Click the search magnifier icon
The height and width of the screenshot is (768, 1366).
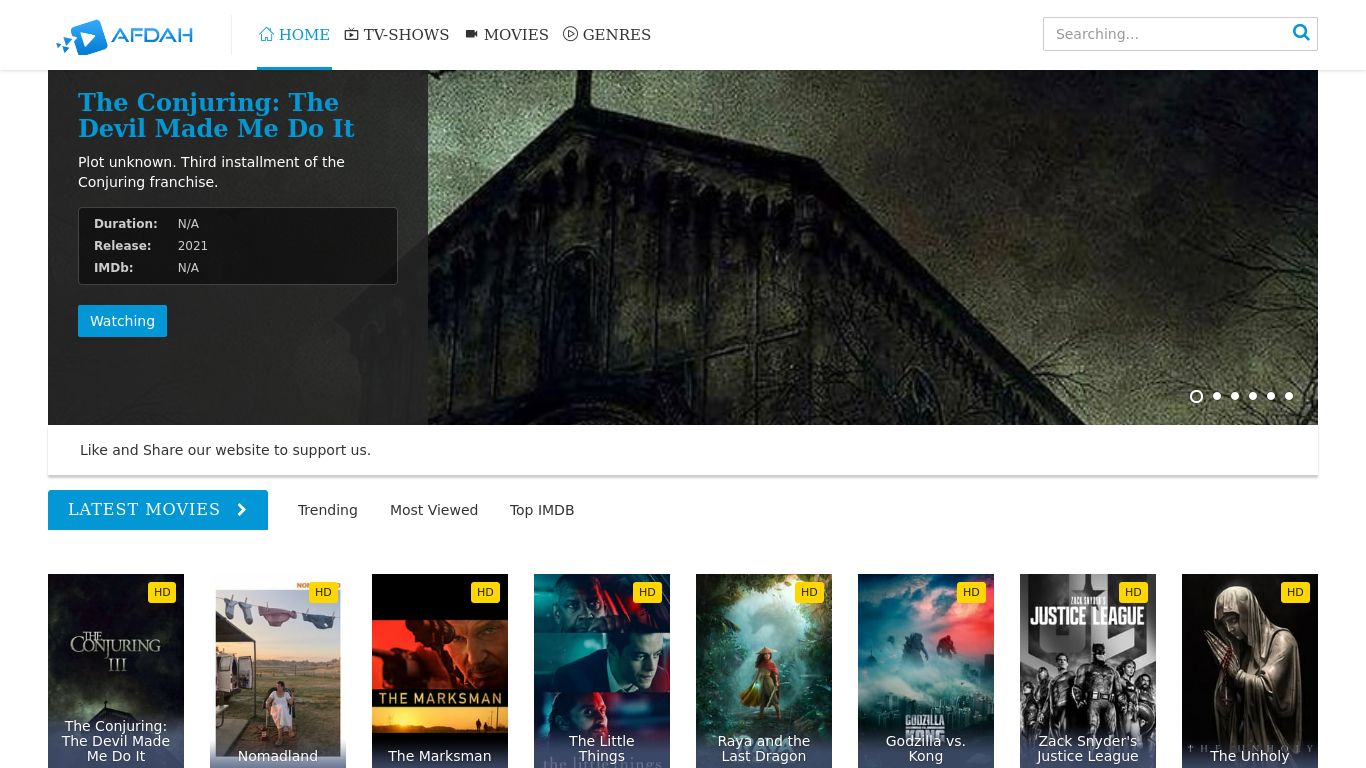click(x=1301, y=33)
